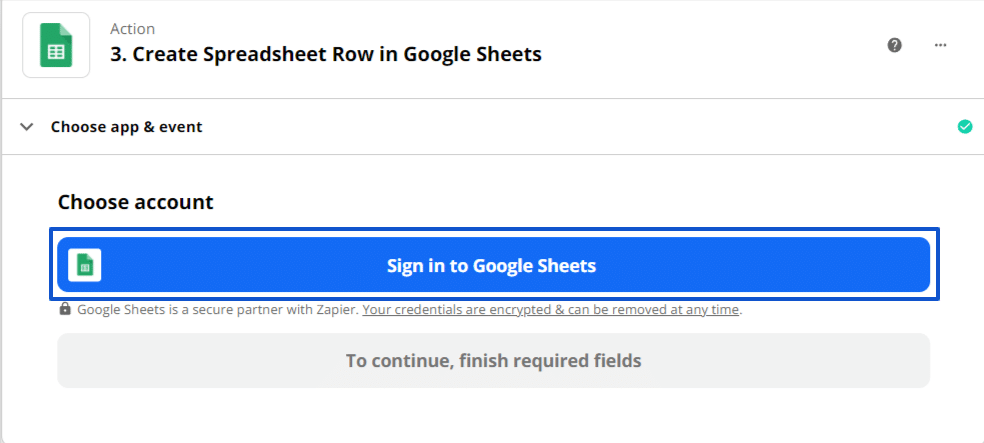Click the 'Choose app & event' header label
This screenshot has height=443, width=984.
click(x=126, y=127)
